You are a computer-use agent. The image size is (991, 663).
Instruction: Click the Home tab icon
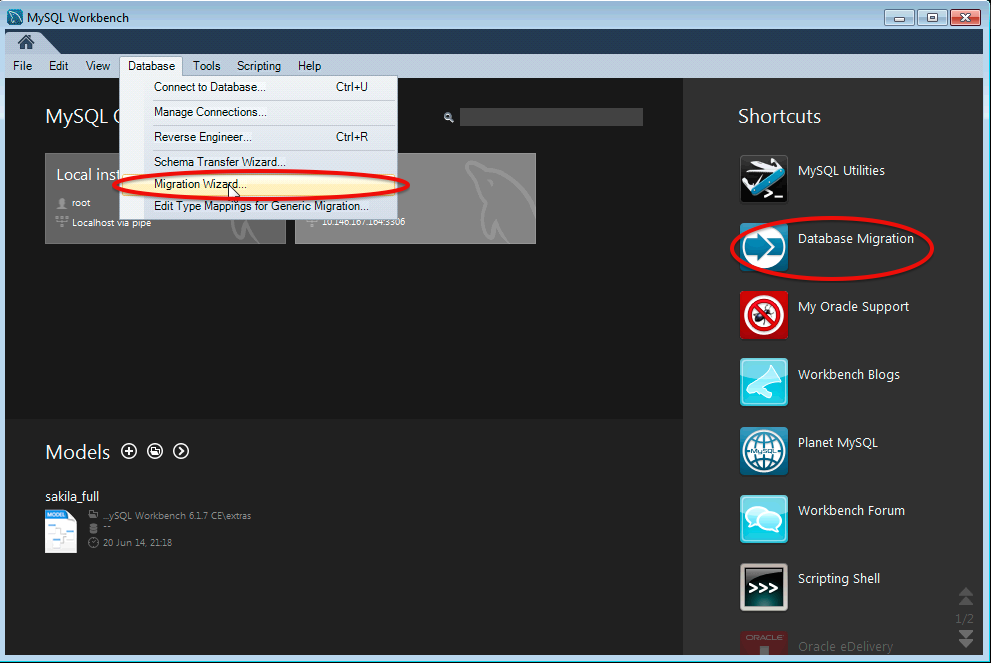25,42
